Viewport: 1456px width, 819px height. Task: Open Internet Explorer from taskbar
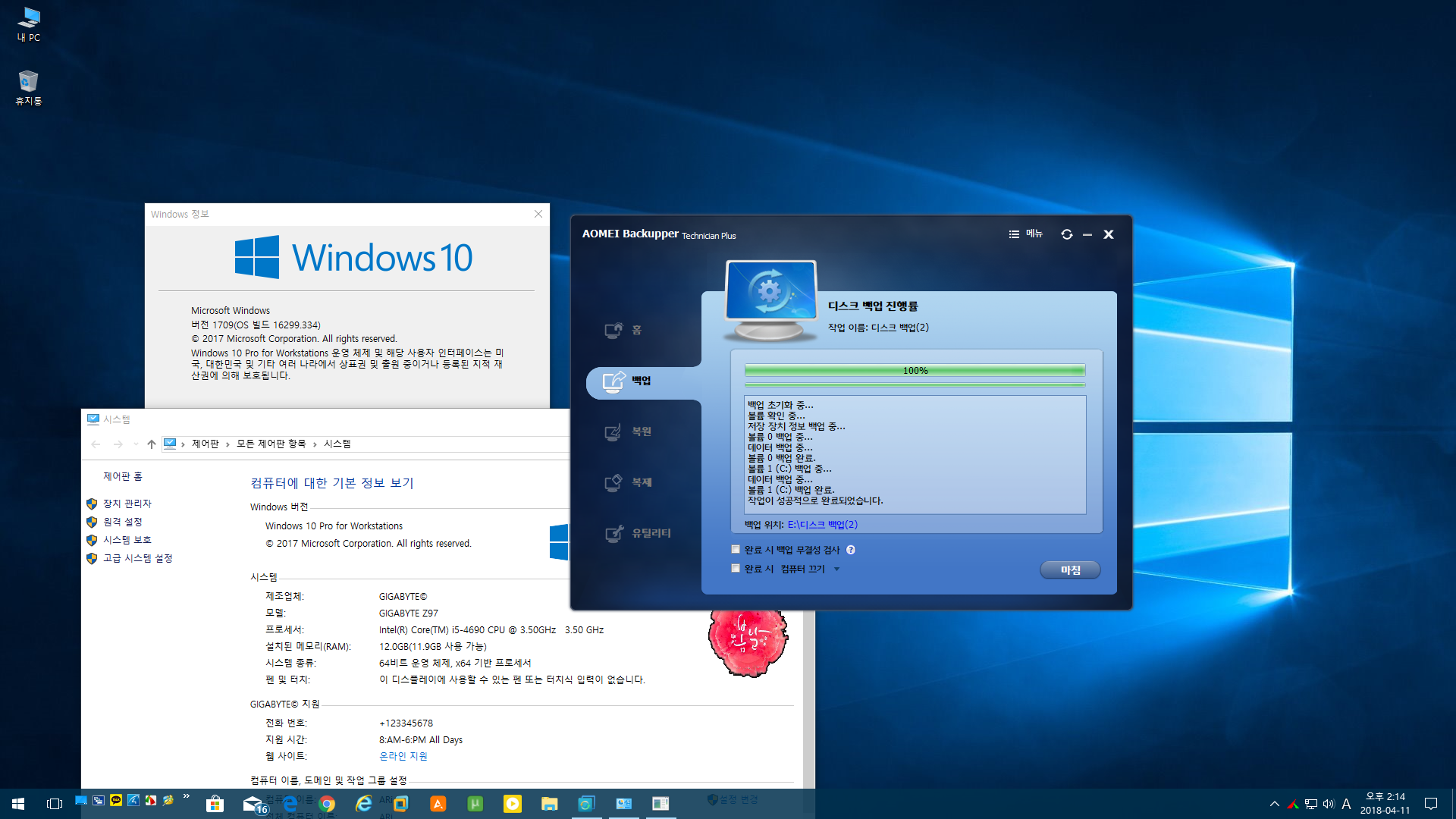click(x=364, y=803)
